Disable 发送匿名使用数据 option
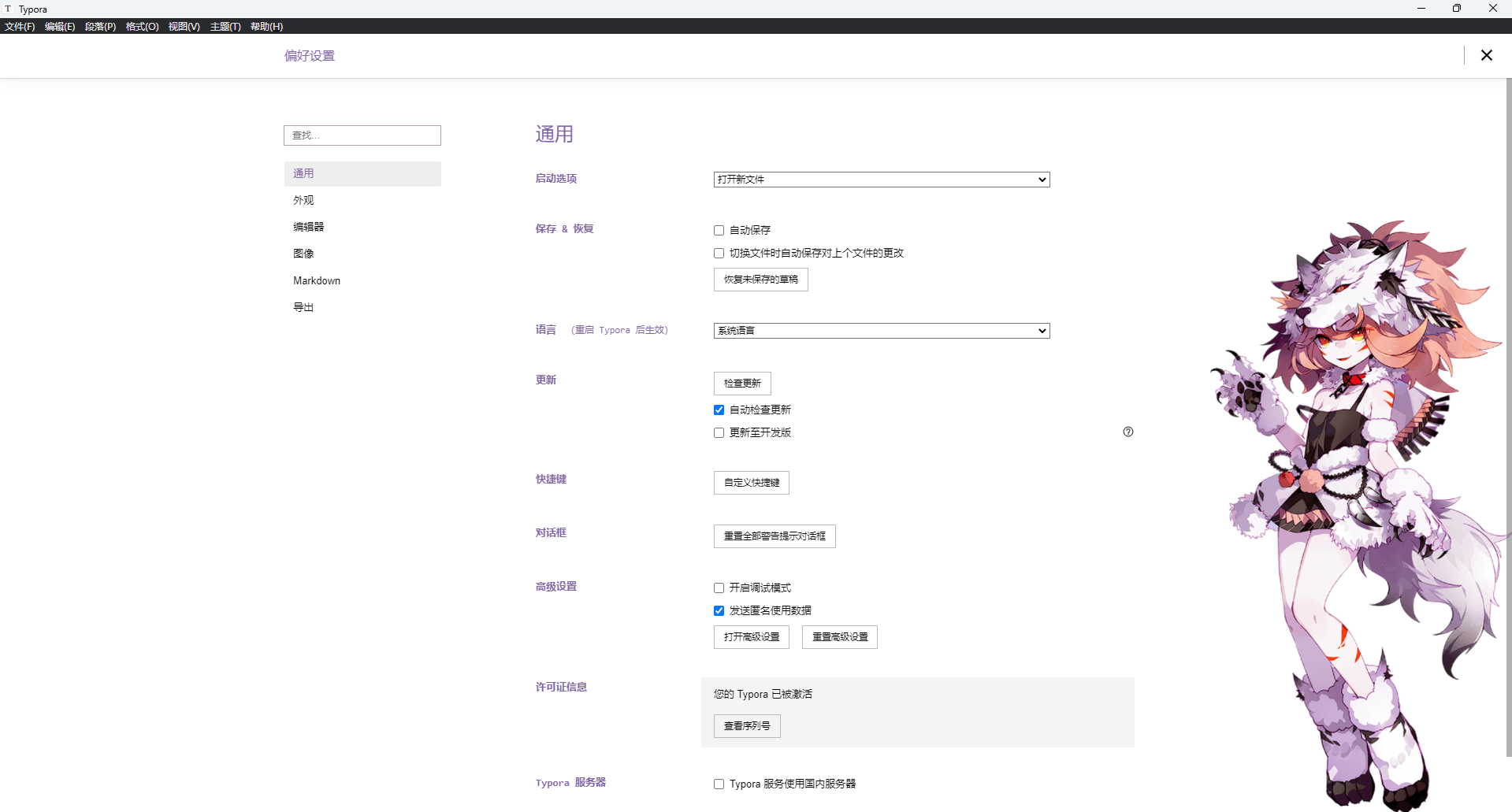Screen dimensions: 1512x812 (719, 611)
